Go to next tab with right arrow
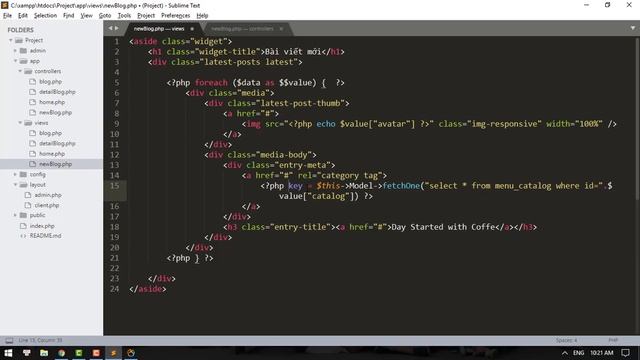This screenshot has height=360, width=640. click(x=117, y=28)
